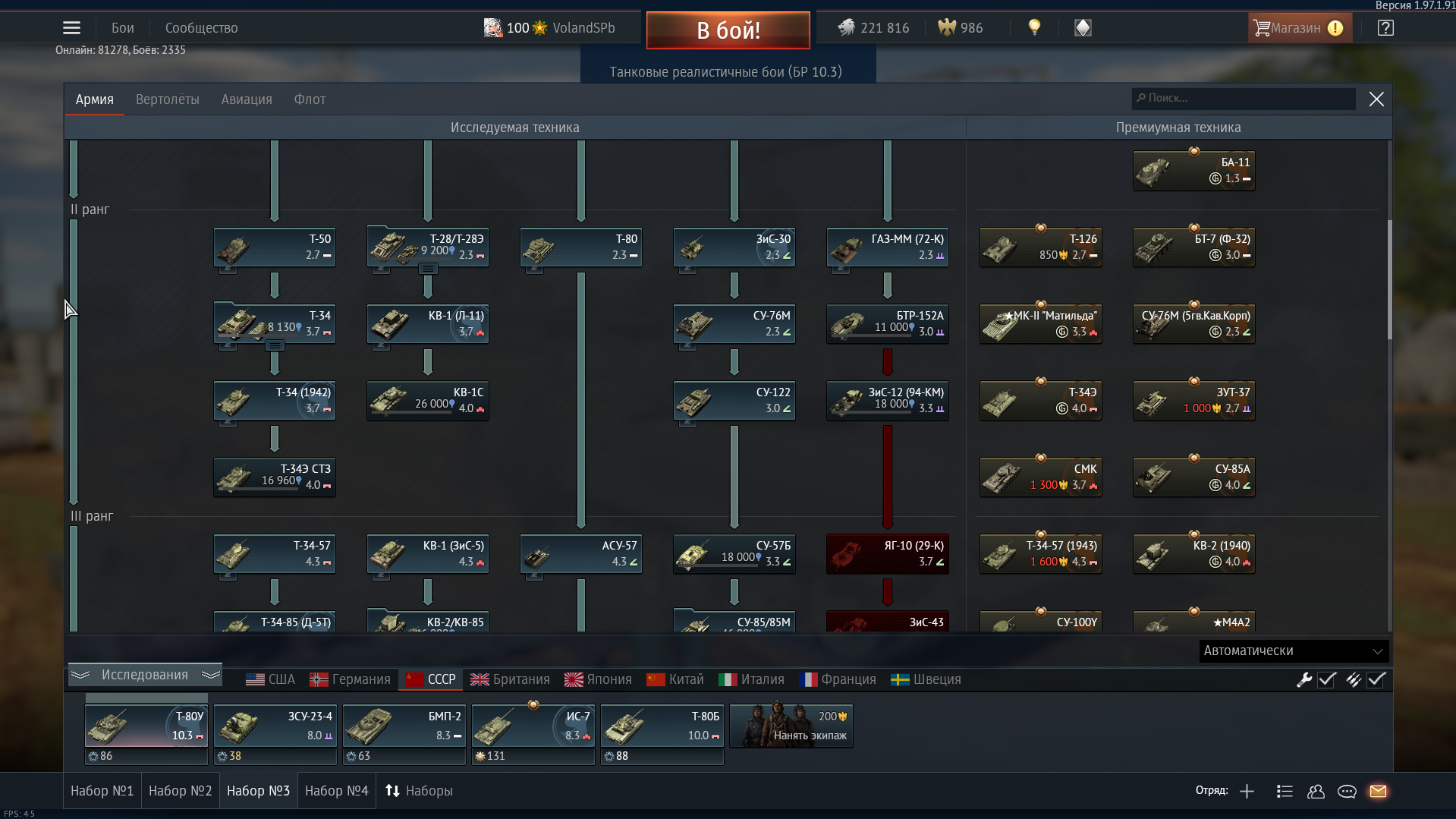Toggle the auto-repair checkbox

1327,680
